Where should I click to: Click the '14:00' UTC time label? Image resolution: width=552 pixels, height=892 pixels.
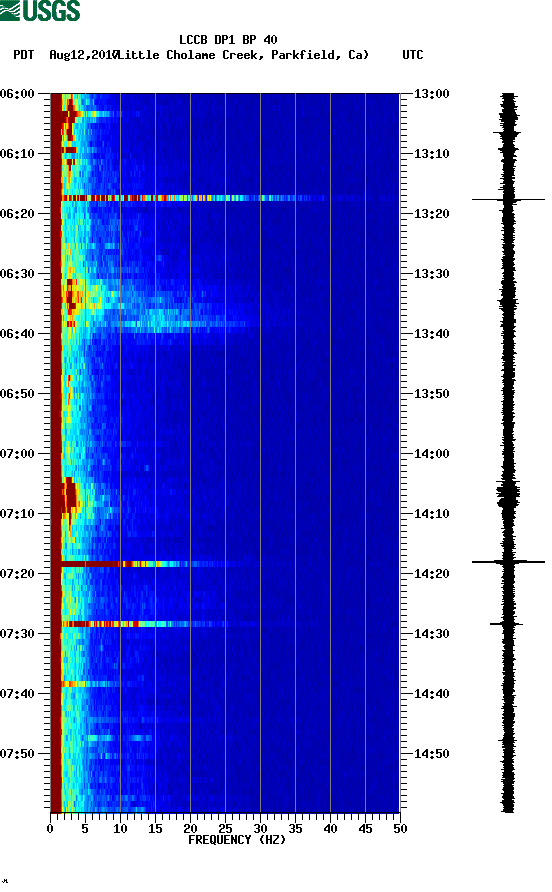431,454
